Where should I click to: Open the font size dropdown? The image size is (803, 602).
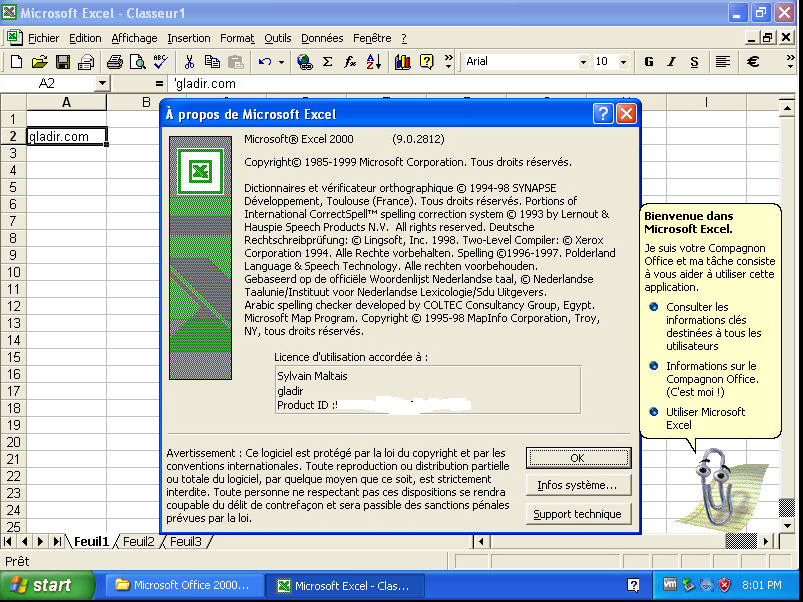tap(629, 62)
